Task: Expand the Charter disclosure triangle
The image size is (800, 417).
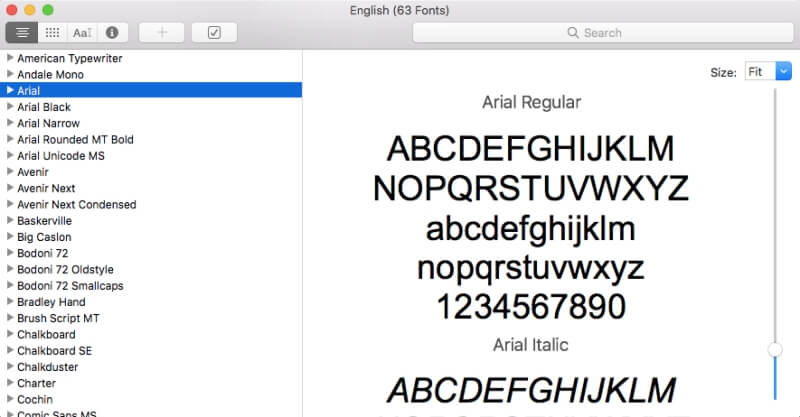Action: 10,383
